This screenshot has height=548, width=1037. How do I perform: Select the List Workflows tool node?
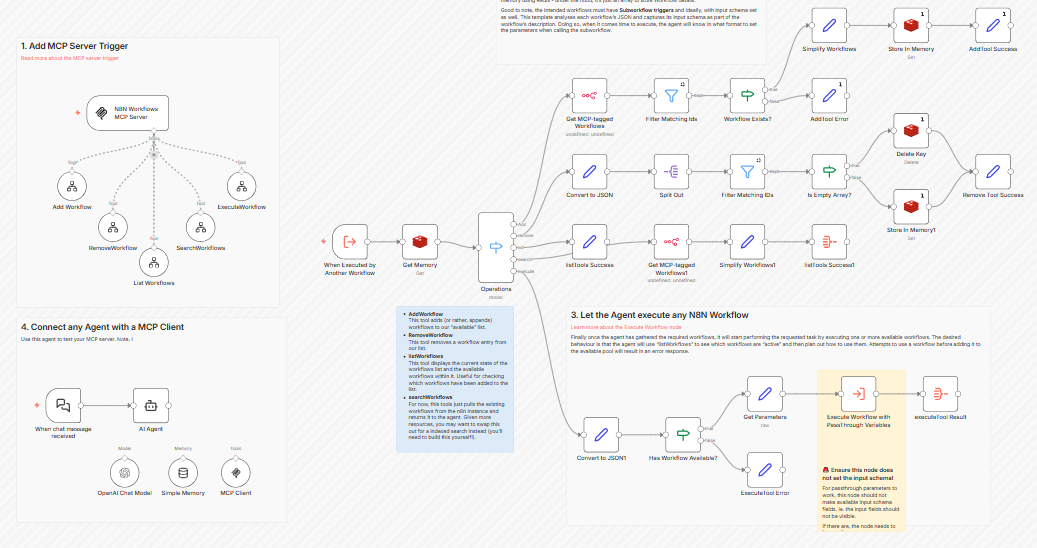tap(154, 262)
